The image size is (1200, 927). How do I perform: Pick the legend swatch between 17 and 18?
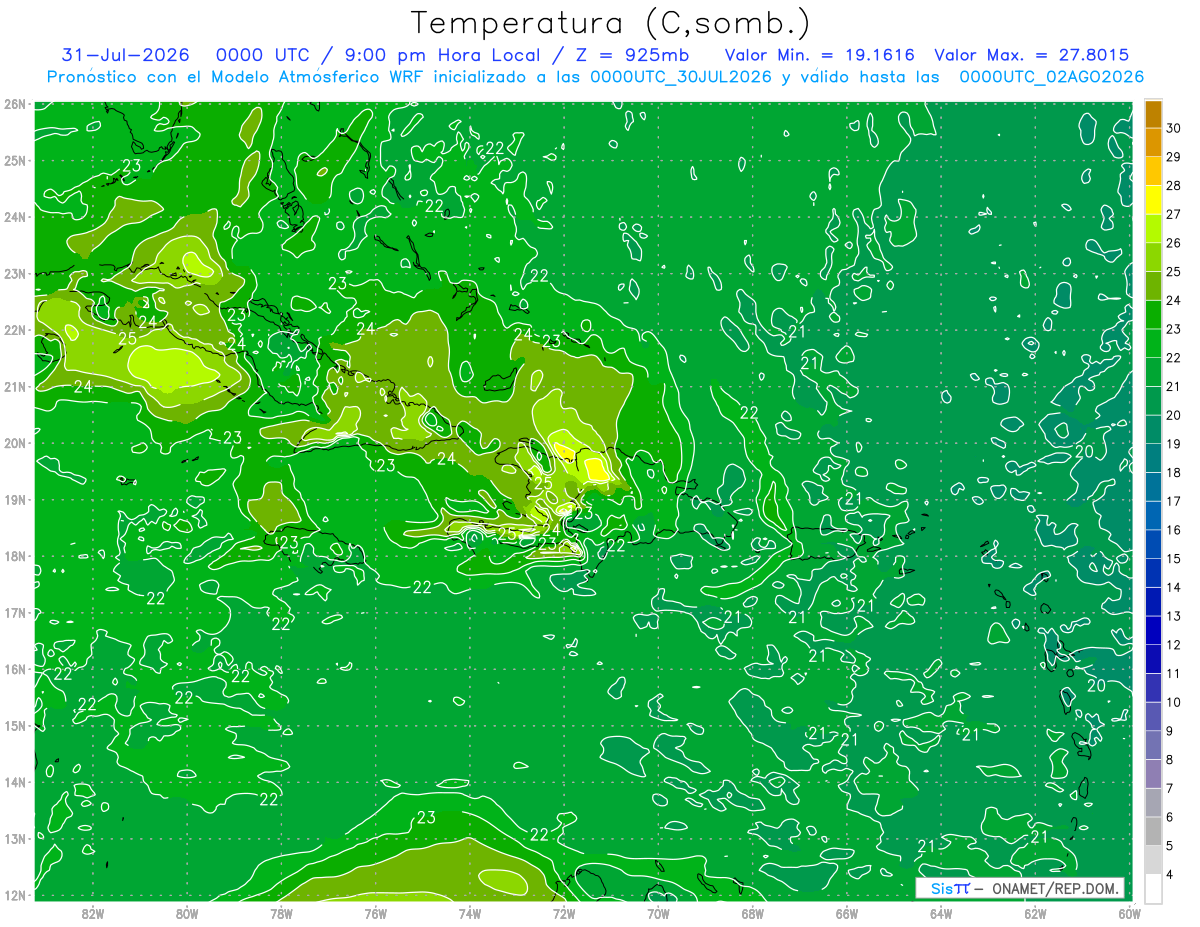(1153, 486)
